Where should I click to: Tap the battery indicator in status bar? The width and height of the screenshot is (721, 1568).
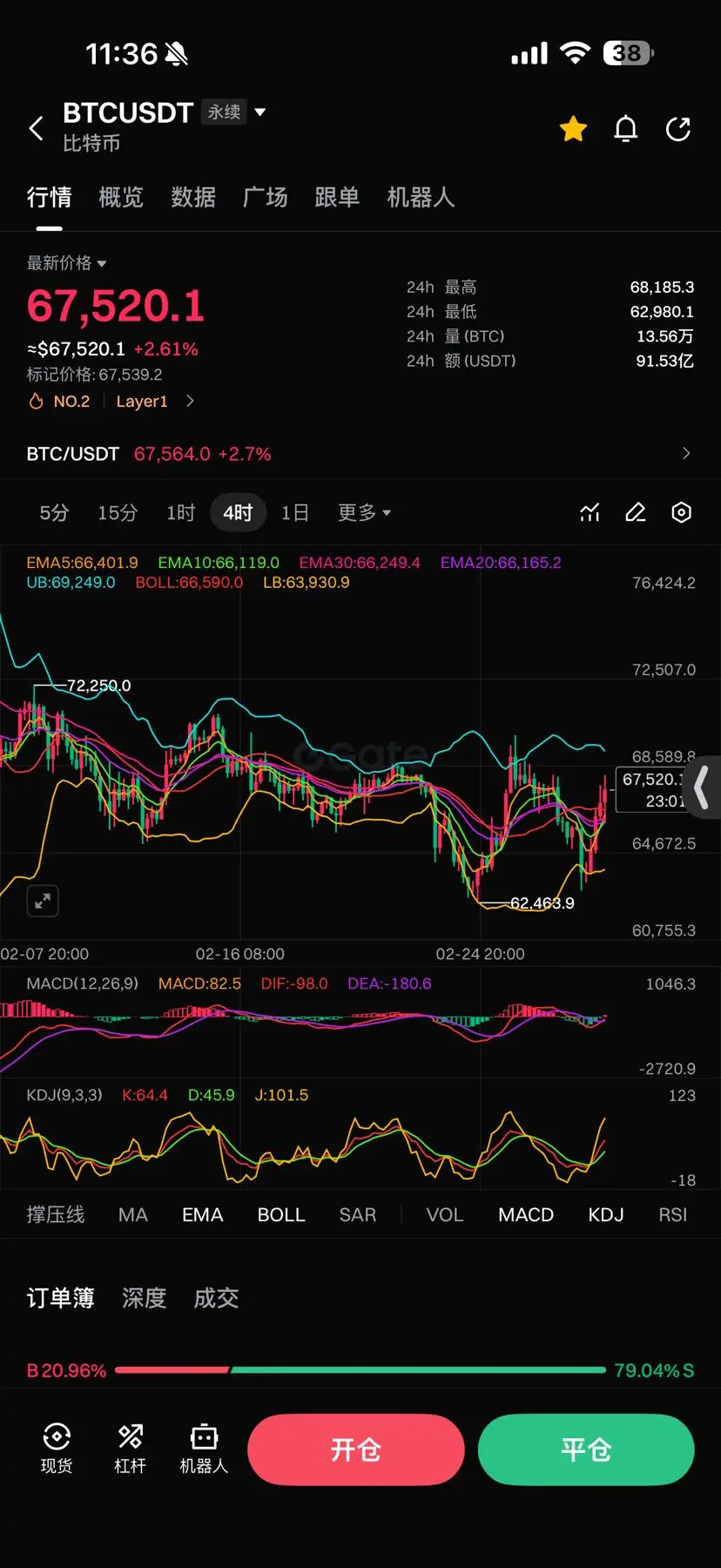[629, 53]
